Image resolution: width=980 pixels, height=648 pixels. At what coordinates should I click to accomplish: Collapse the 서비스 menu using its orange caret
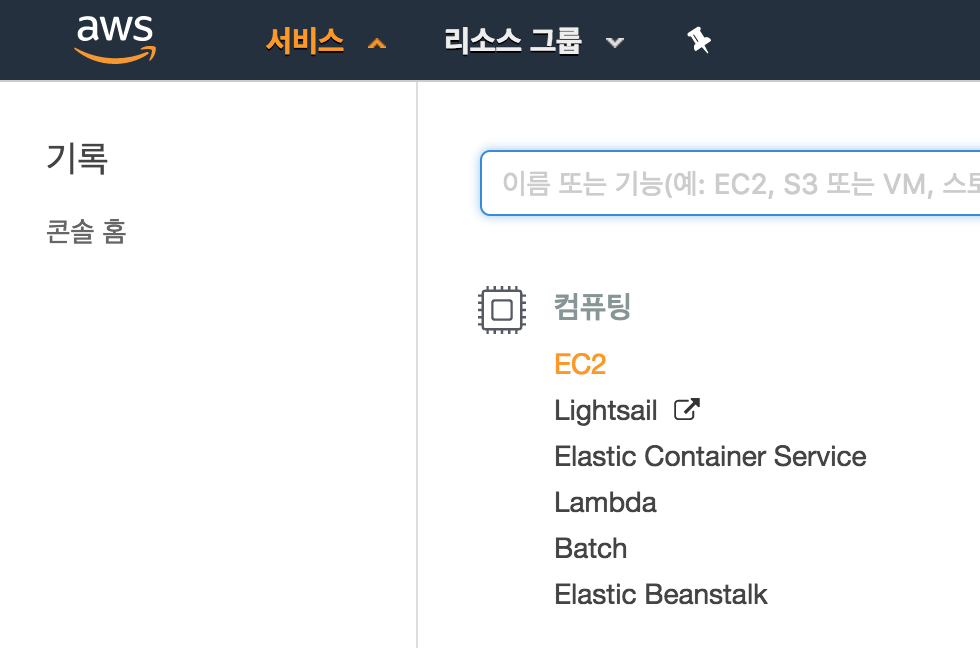click(377, 43)
